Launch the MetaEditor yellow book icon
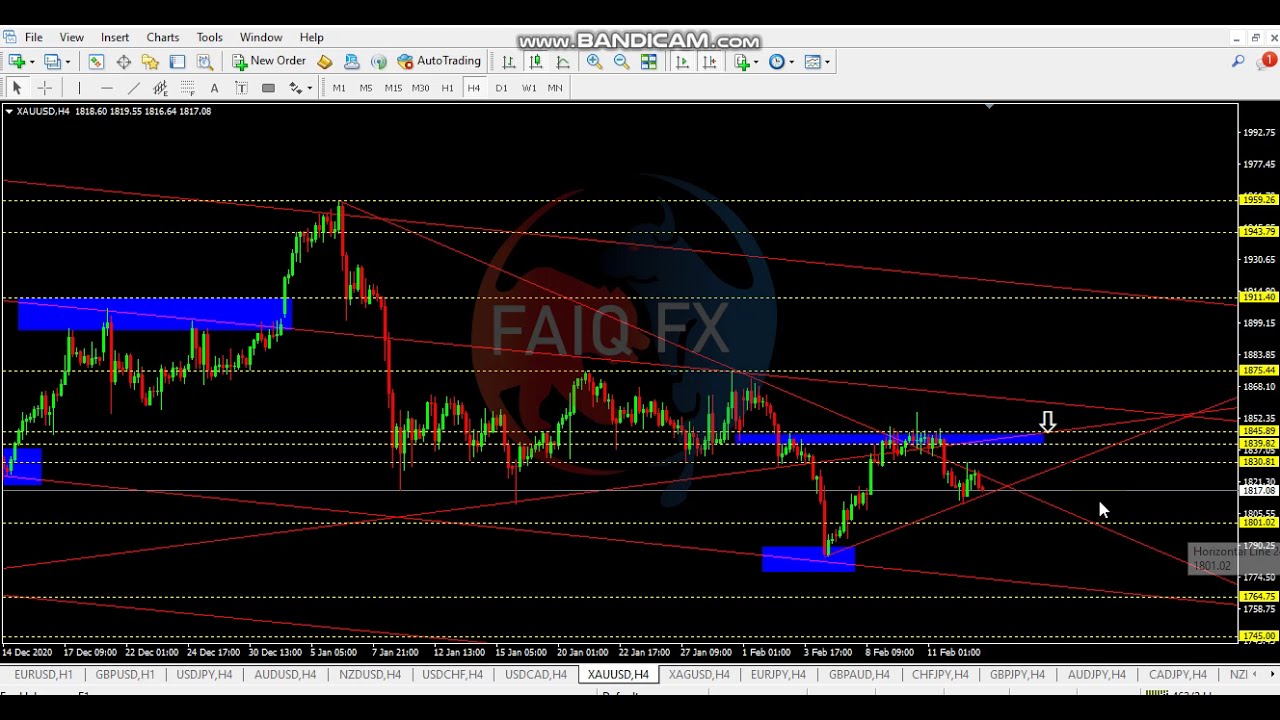 click(324, 62)
